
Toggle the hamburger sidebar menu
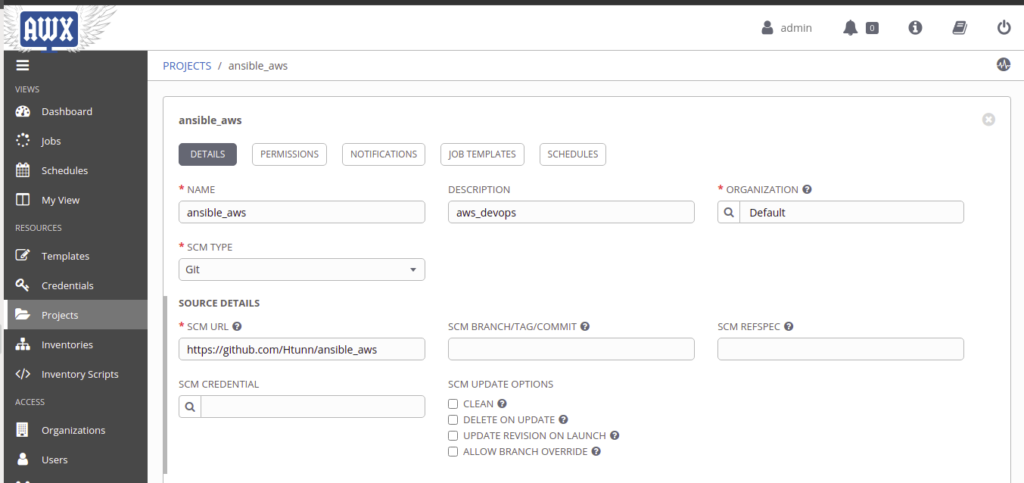point(23,65)
